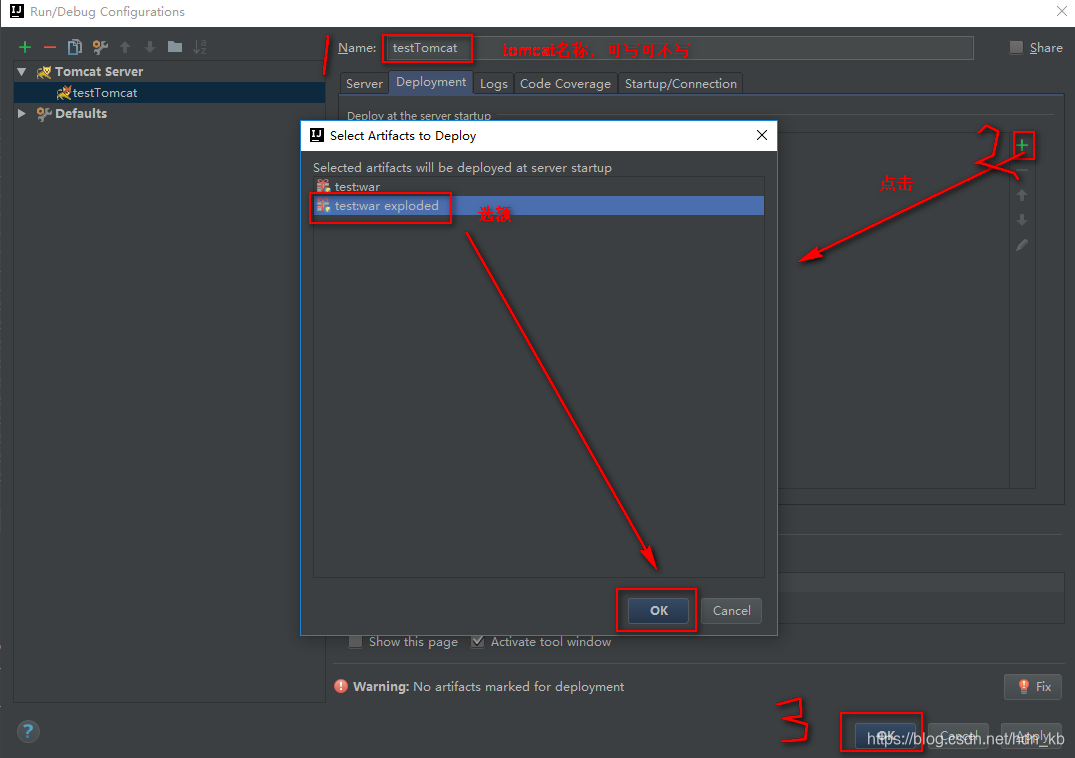The image size is (1075, 758).
Task: Select test:war artifact in list
Action: pyautogui.click(x=539, y=186)
